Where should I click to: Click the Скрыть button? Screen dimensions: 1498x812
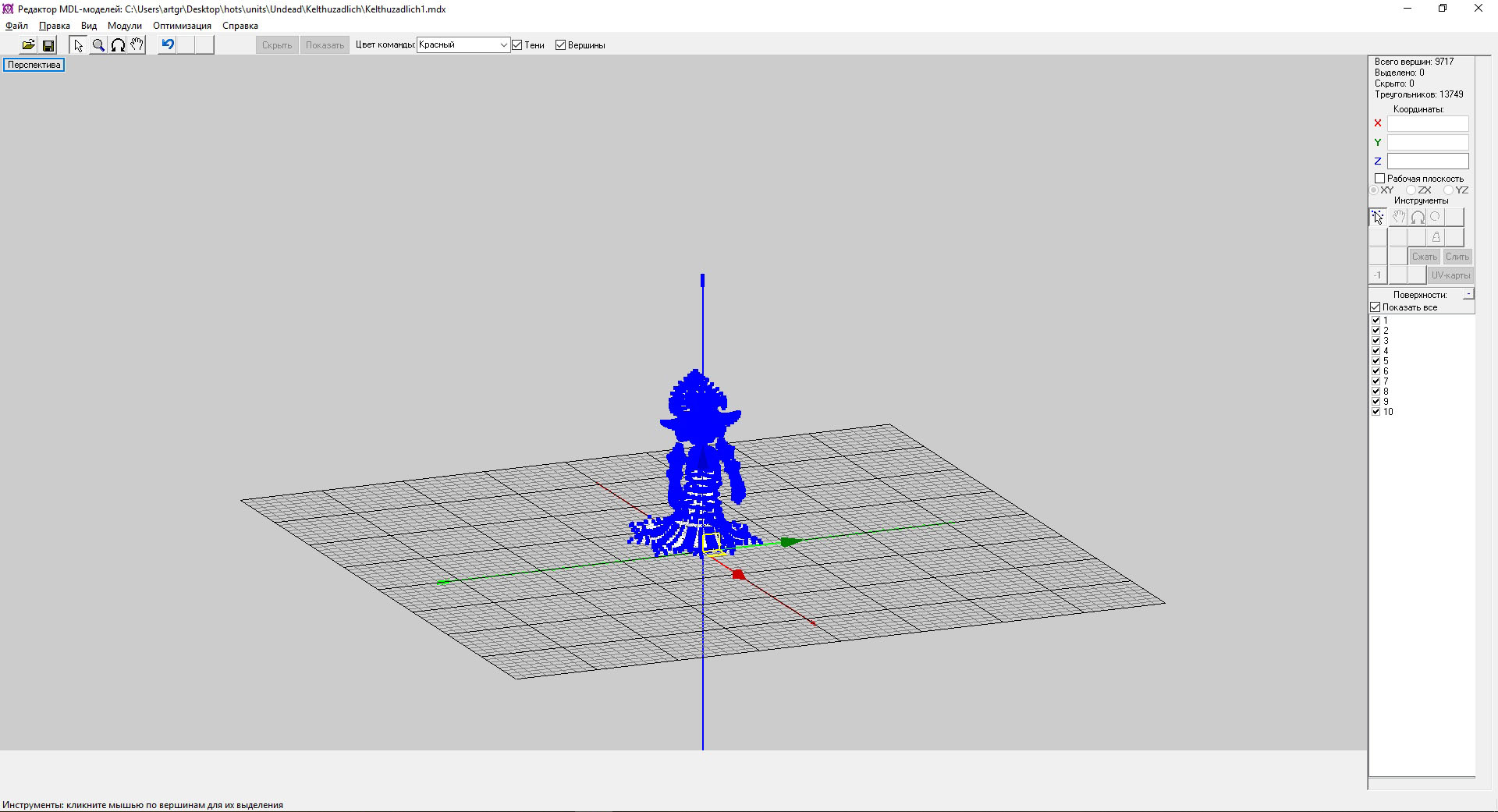pyautogui.click(x=277, y=45)
